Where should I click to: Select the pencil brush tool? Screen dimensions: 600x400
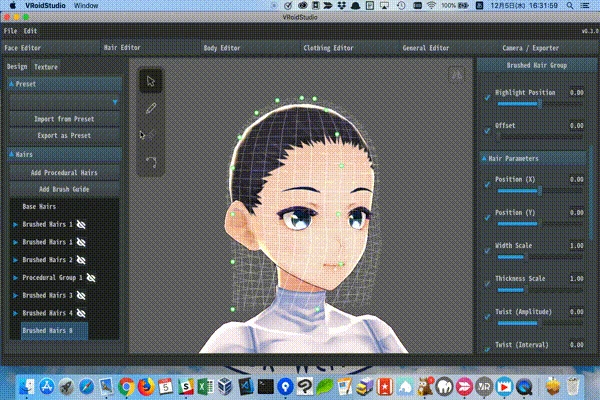(x=150, y=108)
